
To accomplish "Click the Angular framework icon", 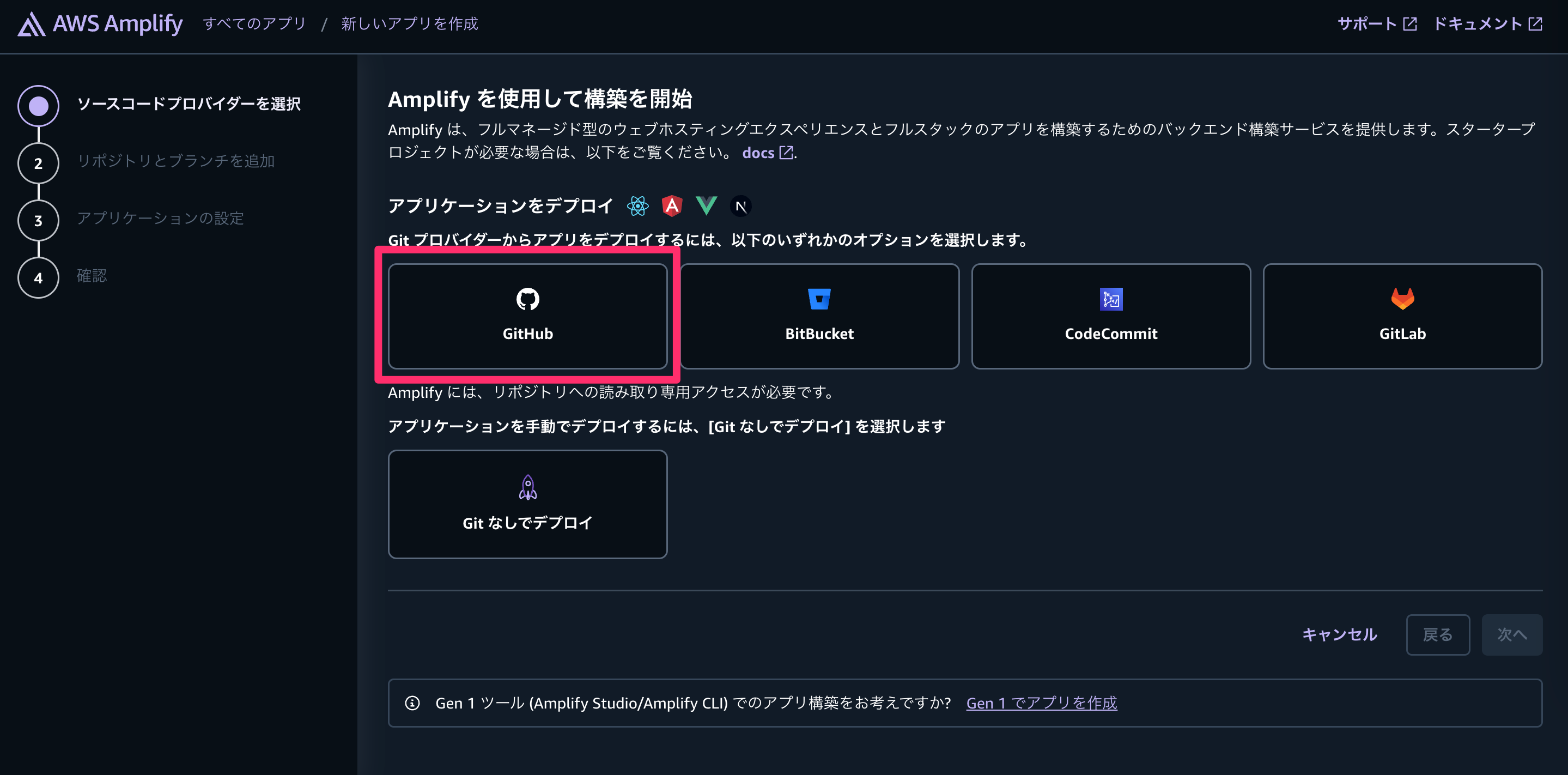I will (672, 206).
